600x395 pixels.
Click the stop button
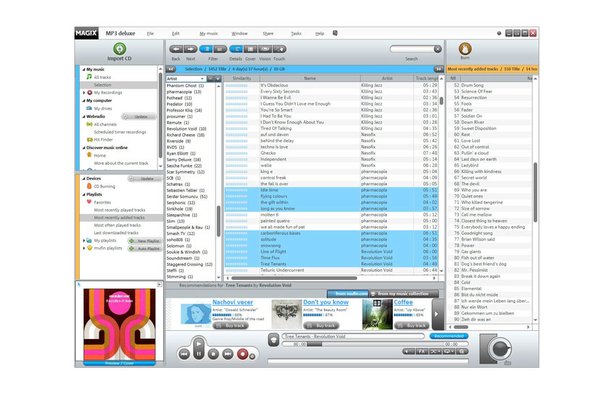(x=213, y=354)
